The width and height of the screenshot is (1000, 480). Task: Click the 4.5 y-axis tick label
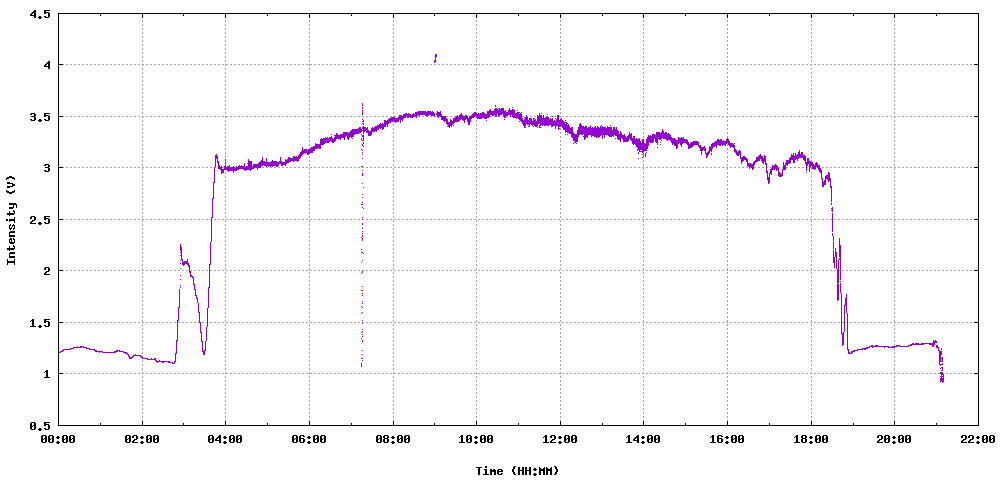40,13
